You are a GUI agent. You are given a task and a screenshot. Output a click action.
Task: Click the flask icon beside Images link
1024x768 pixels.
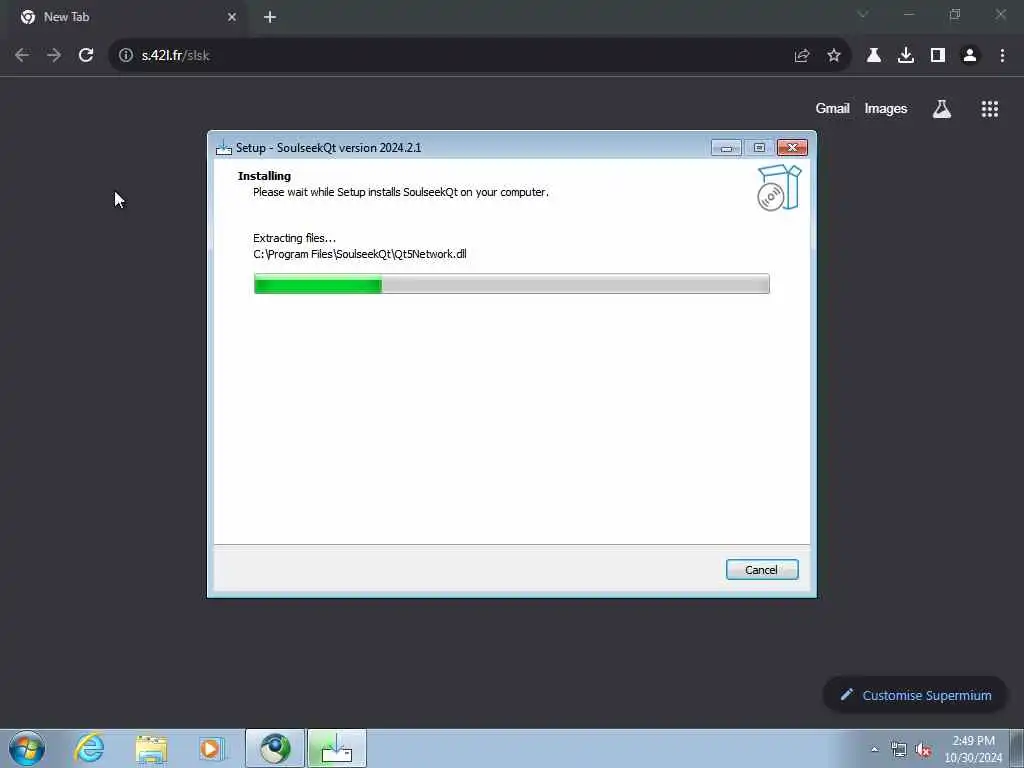(x=942, y=109)
